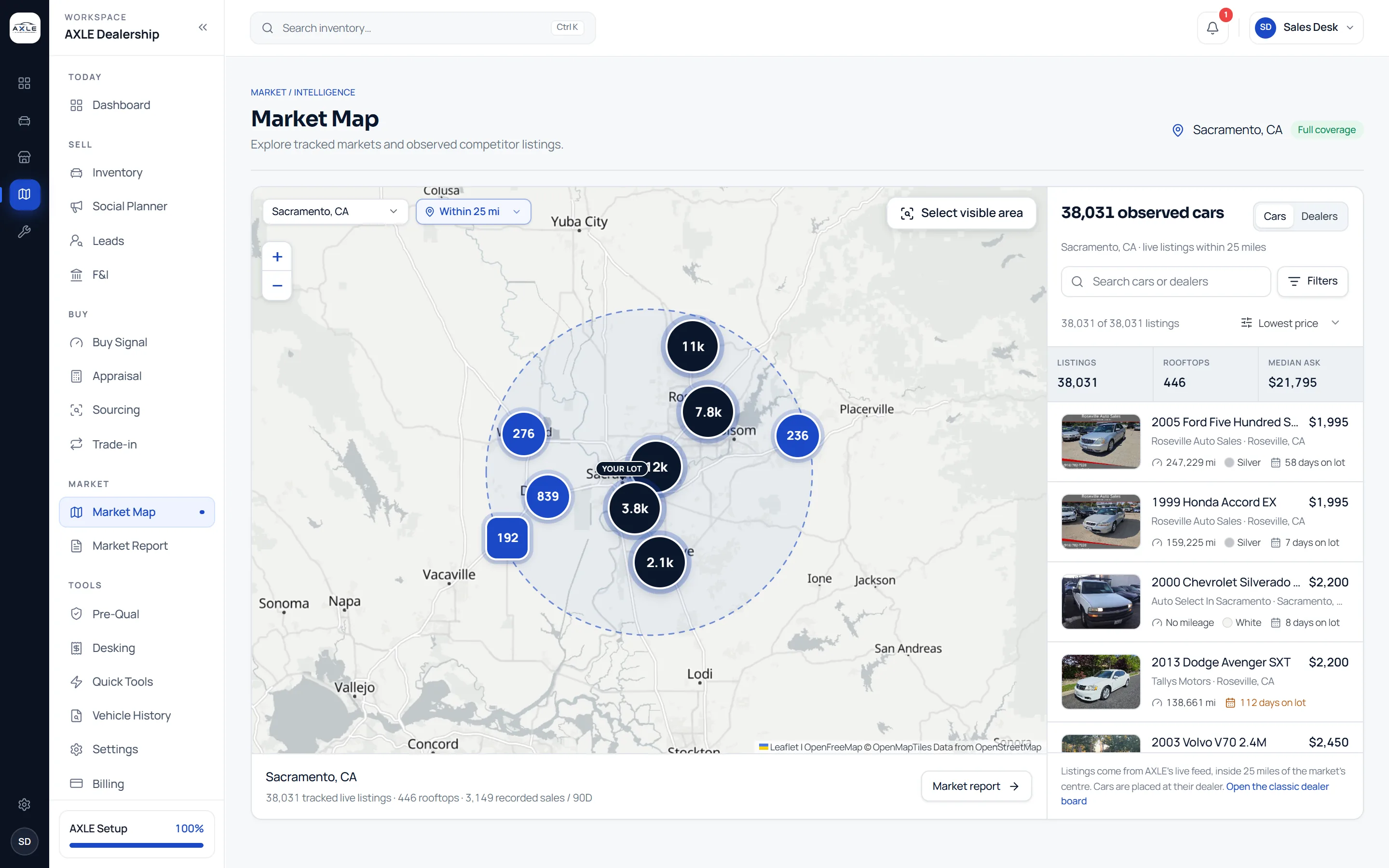Focus the Search inventory field
1389x868 pixels.
[422, 27]
